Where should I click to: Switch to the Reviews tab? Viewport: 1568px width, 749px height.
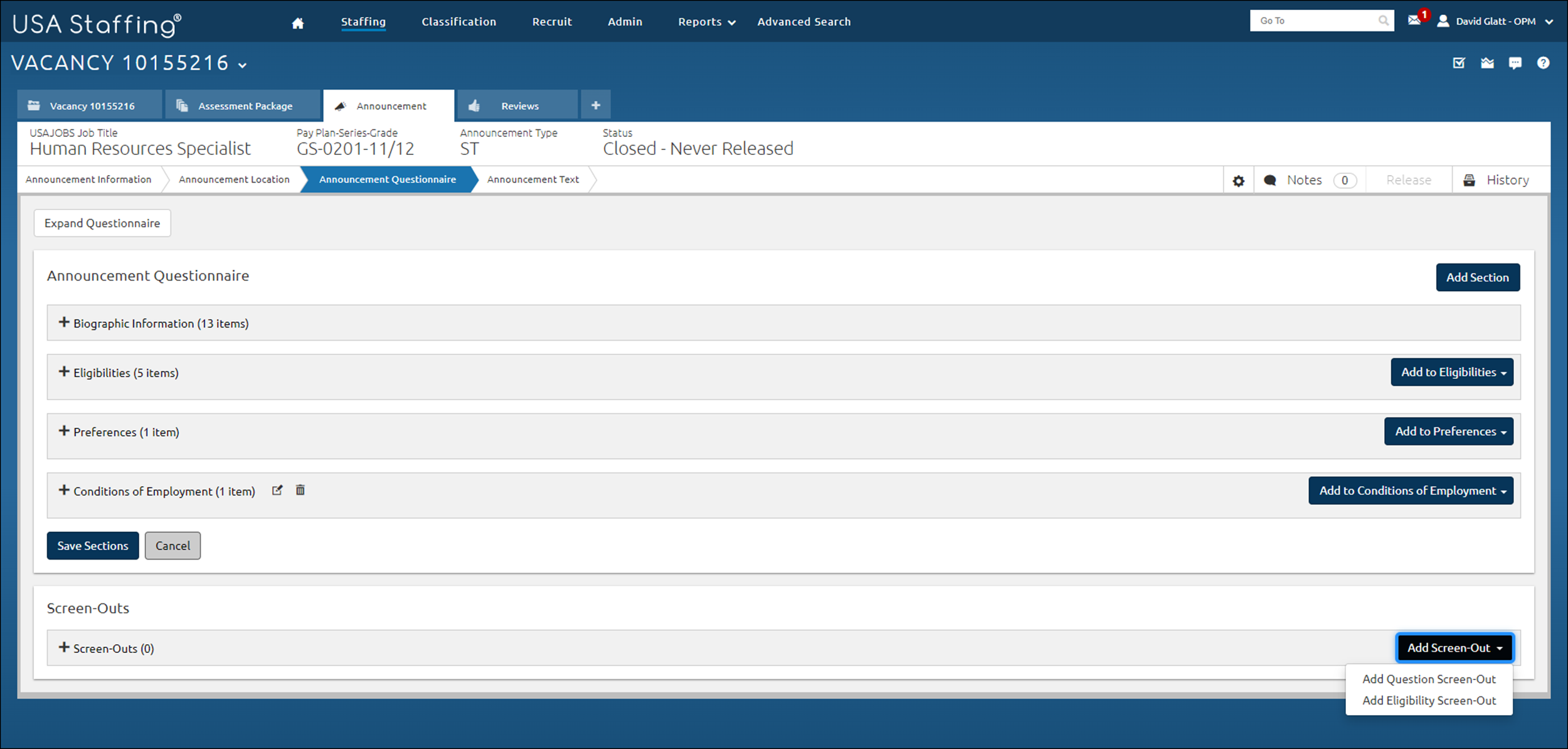coord(517,105)
